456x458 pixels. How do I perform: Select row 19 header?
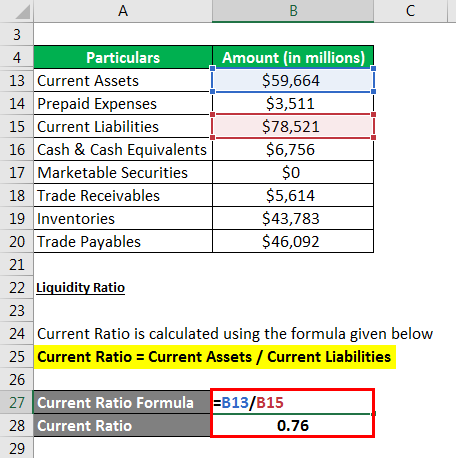click(x=17, y=218)
